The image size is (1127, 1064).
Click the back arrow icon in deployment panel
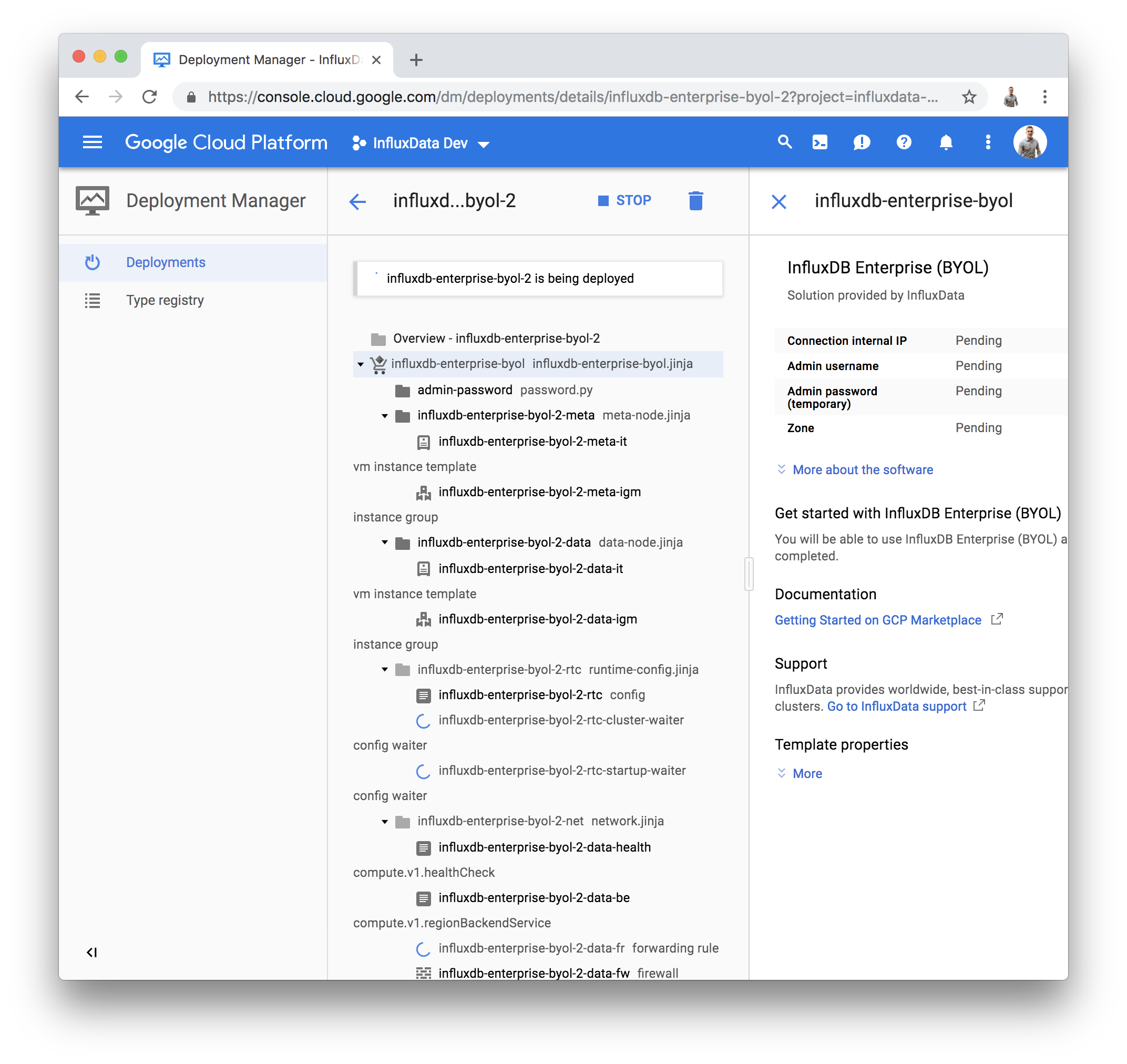click(x=358, y=201)
